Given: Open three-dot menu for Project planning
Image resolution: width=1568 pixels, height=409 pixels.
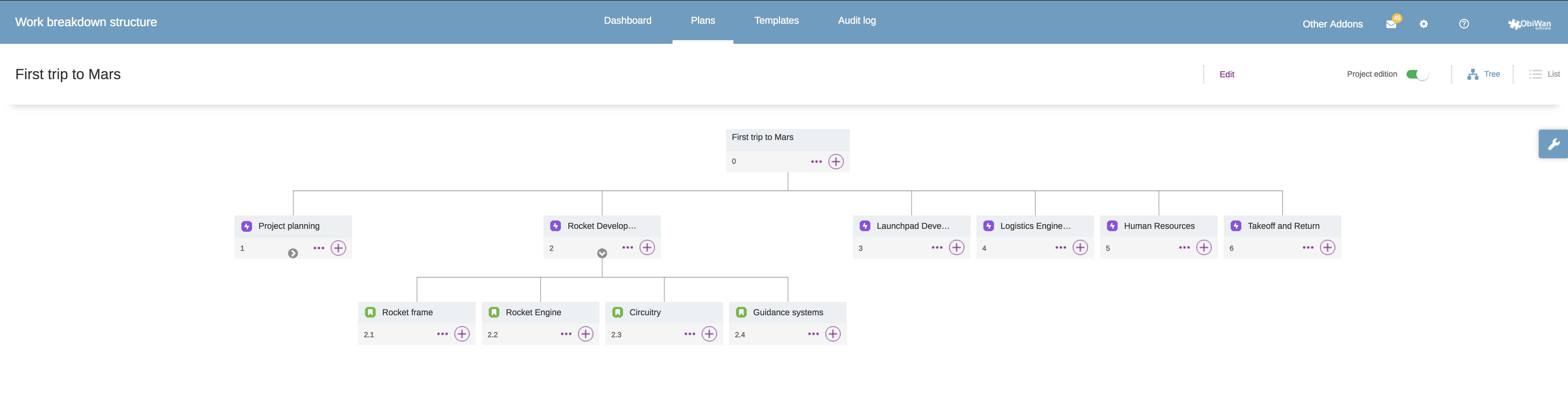Looking at the screenshot, I should (x=318, y=248).
